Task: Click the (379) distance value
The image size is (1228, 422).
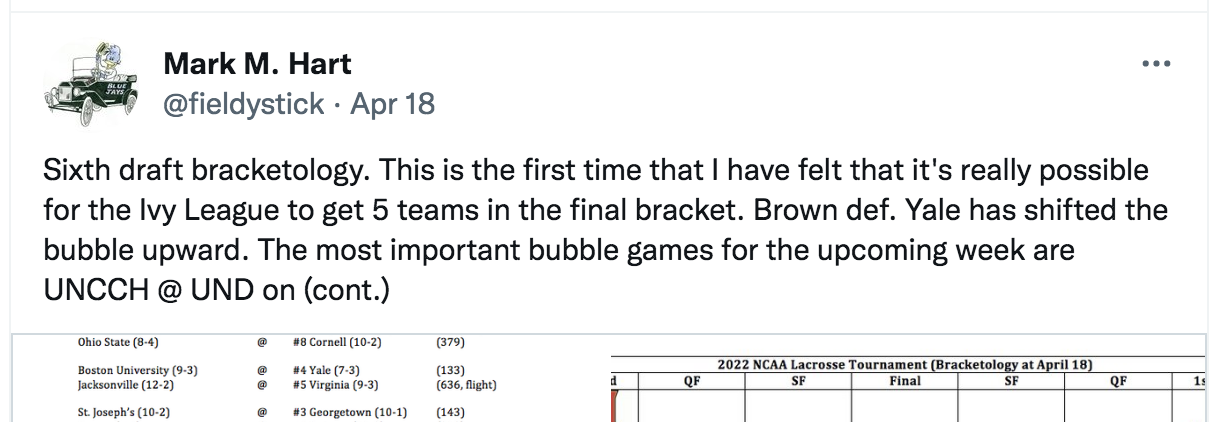Action: (451, 342)
